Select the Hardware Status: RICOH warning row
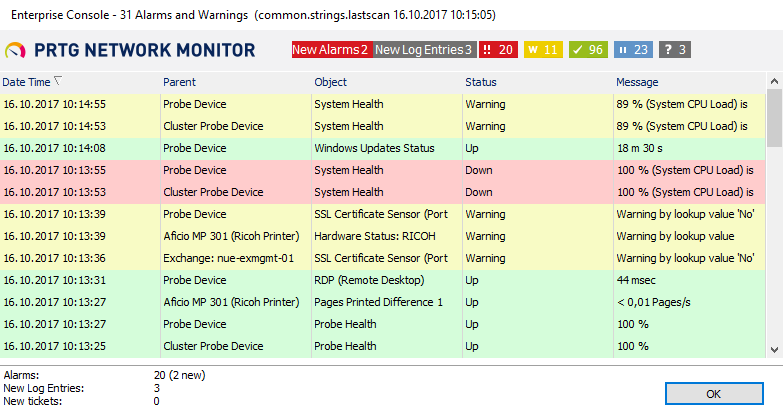 (376, 236)
